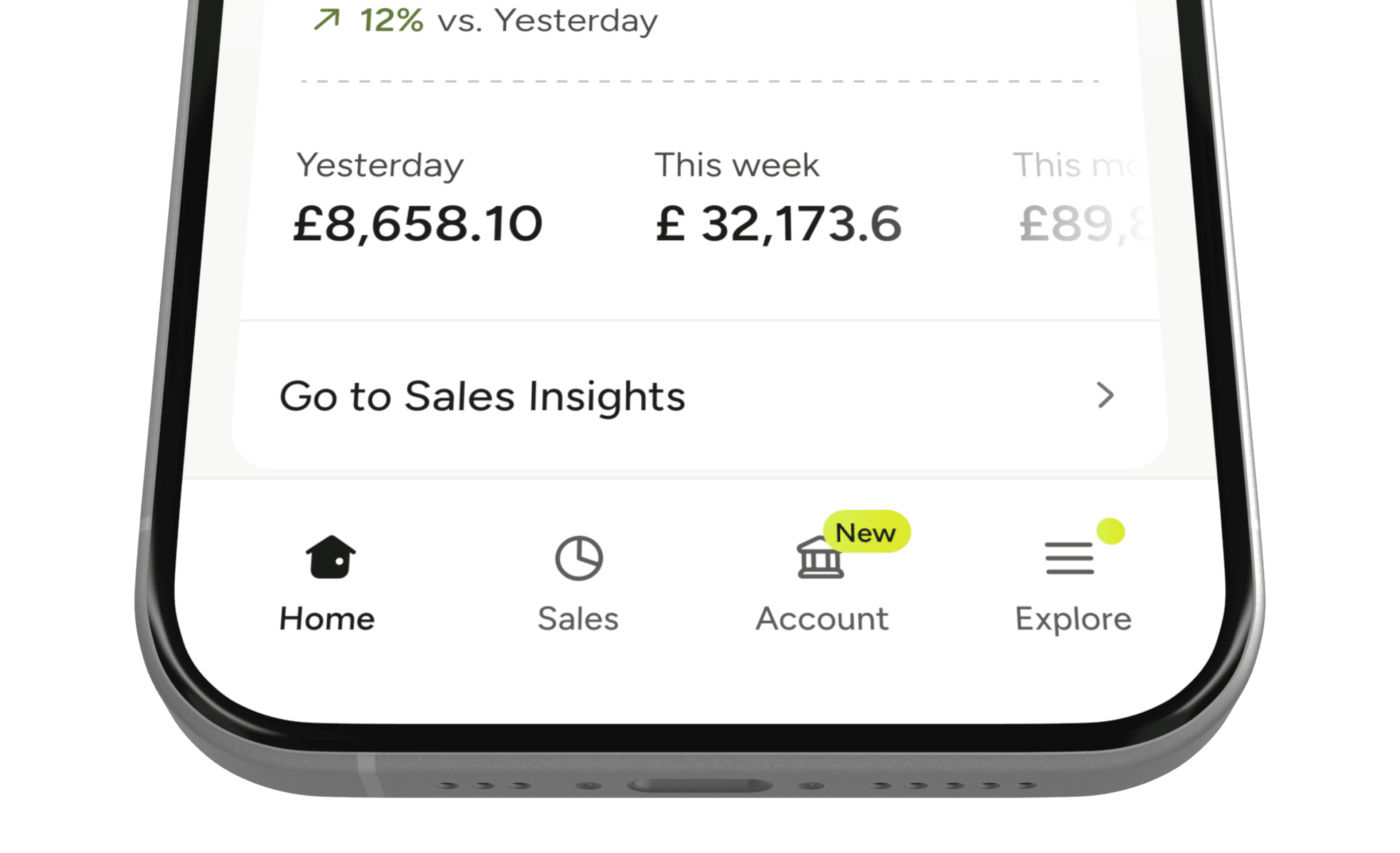
Task: Select the Home tab label
Action: (327, 618)
